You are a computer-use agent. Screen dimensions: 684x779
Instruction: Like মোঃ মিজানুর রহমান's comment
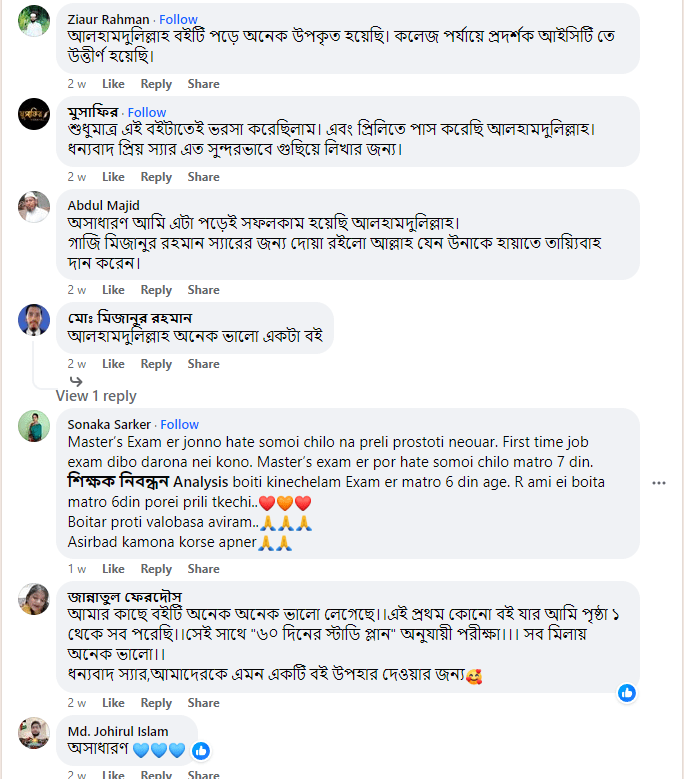pyautogui.click(x=113, y=364)
